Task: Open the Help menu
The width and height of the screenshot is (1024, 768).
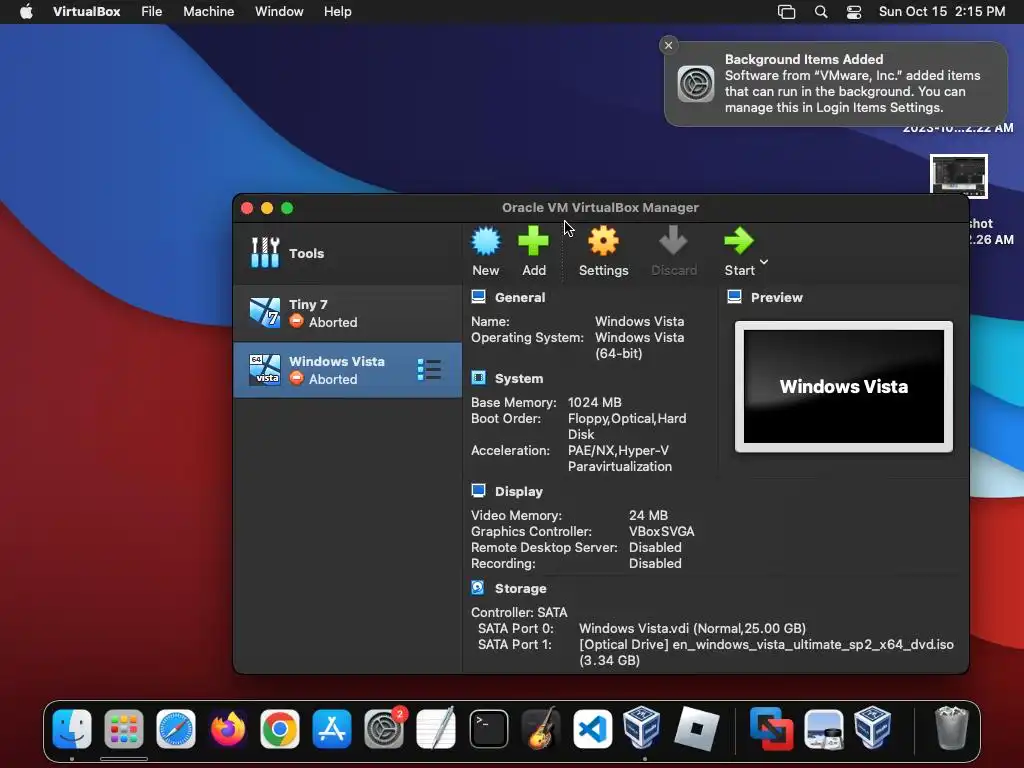Action: [338, 12]
